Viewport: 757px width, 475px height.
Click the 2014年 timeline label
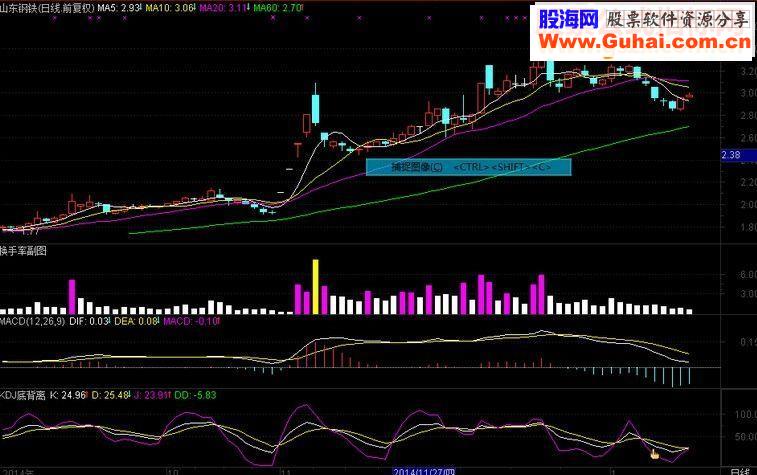(x=17, y=472)
